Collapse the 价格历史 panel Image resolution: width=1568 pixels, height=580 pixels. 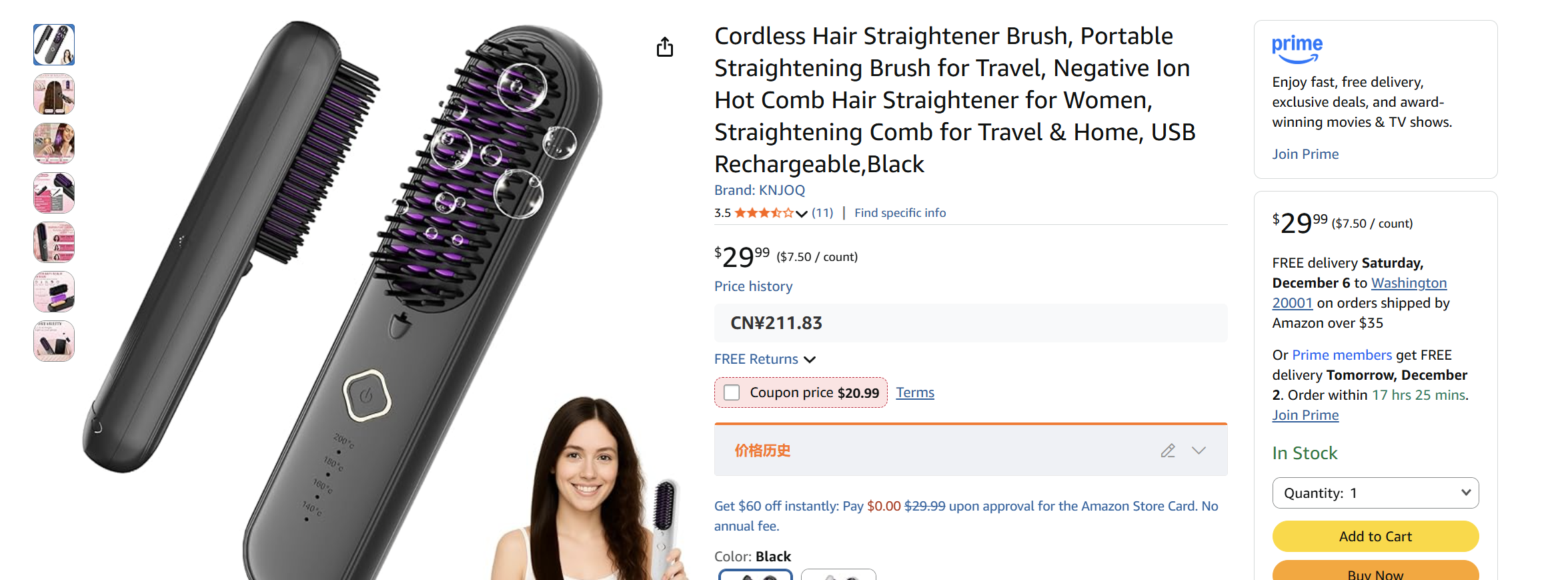coord(1199,451)
